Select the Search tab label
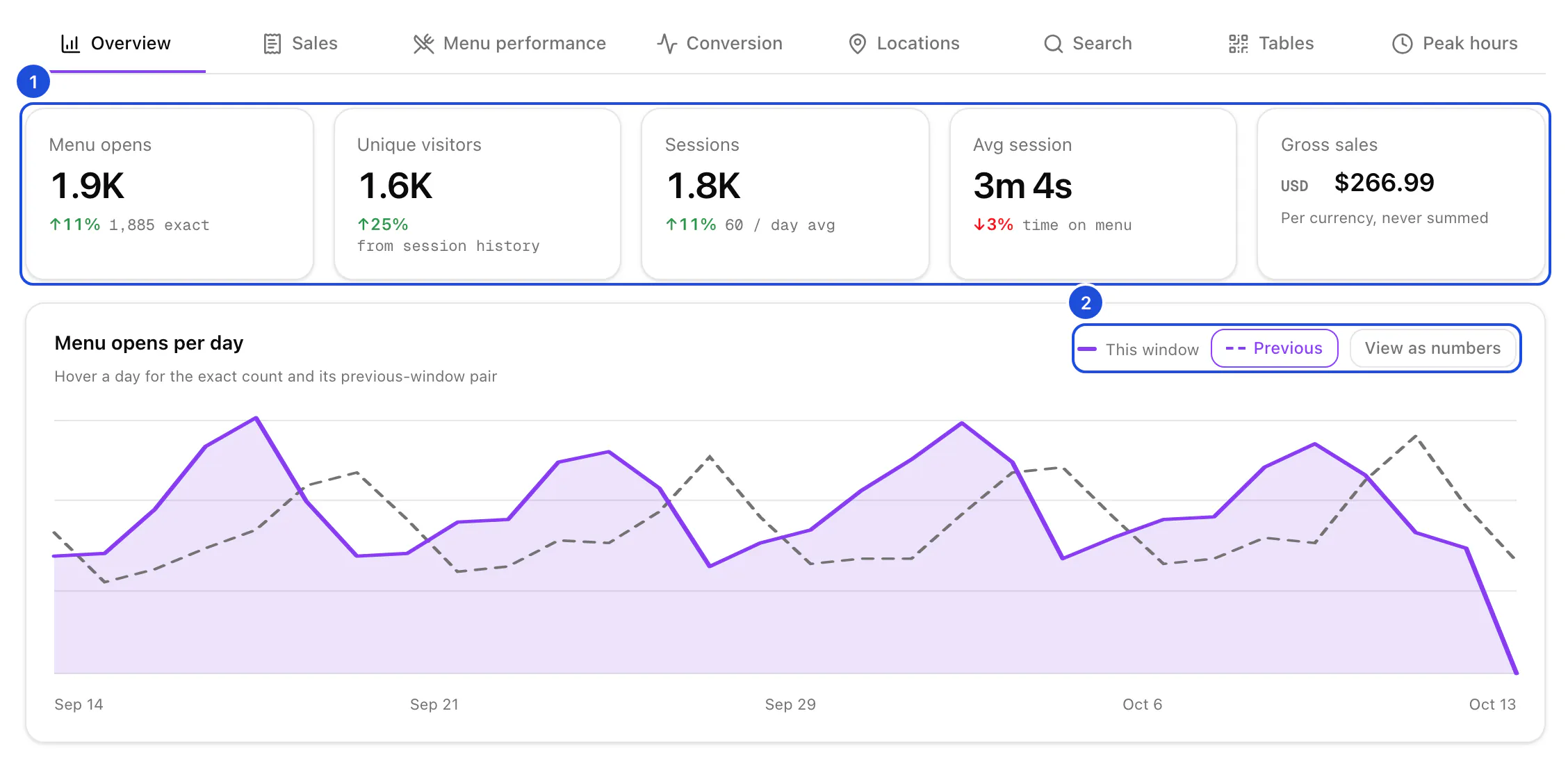 (1102, 44)
